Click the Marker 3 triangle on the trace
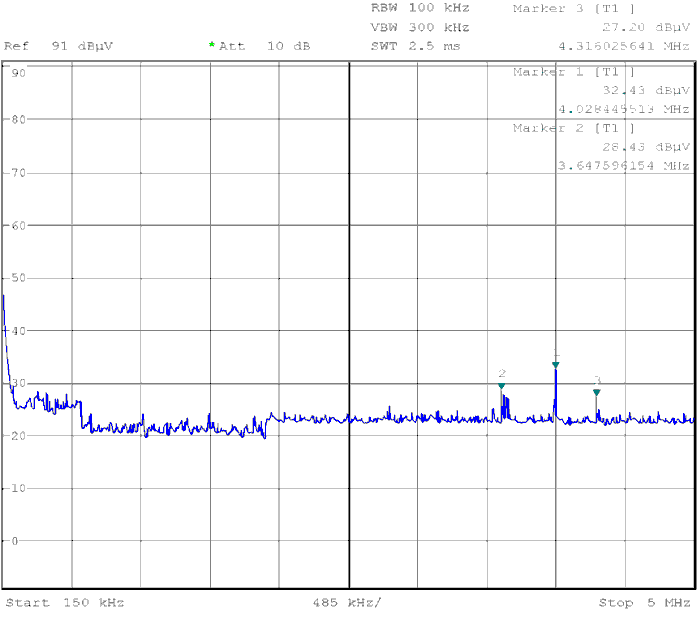The image size is (697, 619). pos(597,392)
